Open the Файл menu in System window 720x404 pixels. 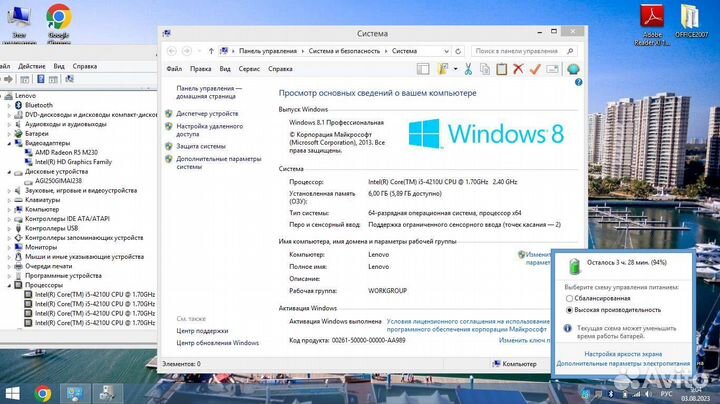tap(174, 69)
